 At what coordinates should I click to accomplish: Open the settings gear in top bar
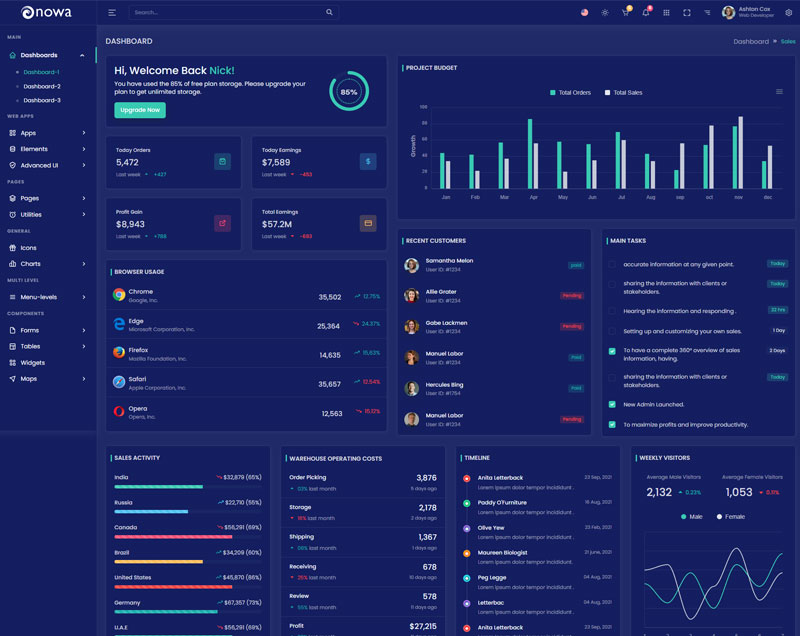pos(789,13)
